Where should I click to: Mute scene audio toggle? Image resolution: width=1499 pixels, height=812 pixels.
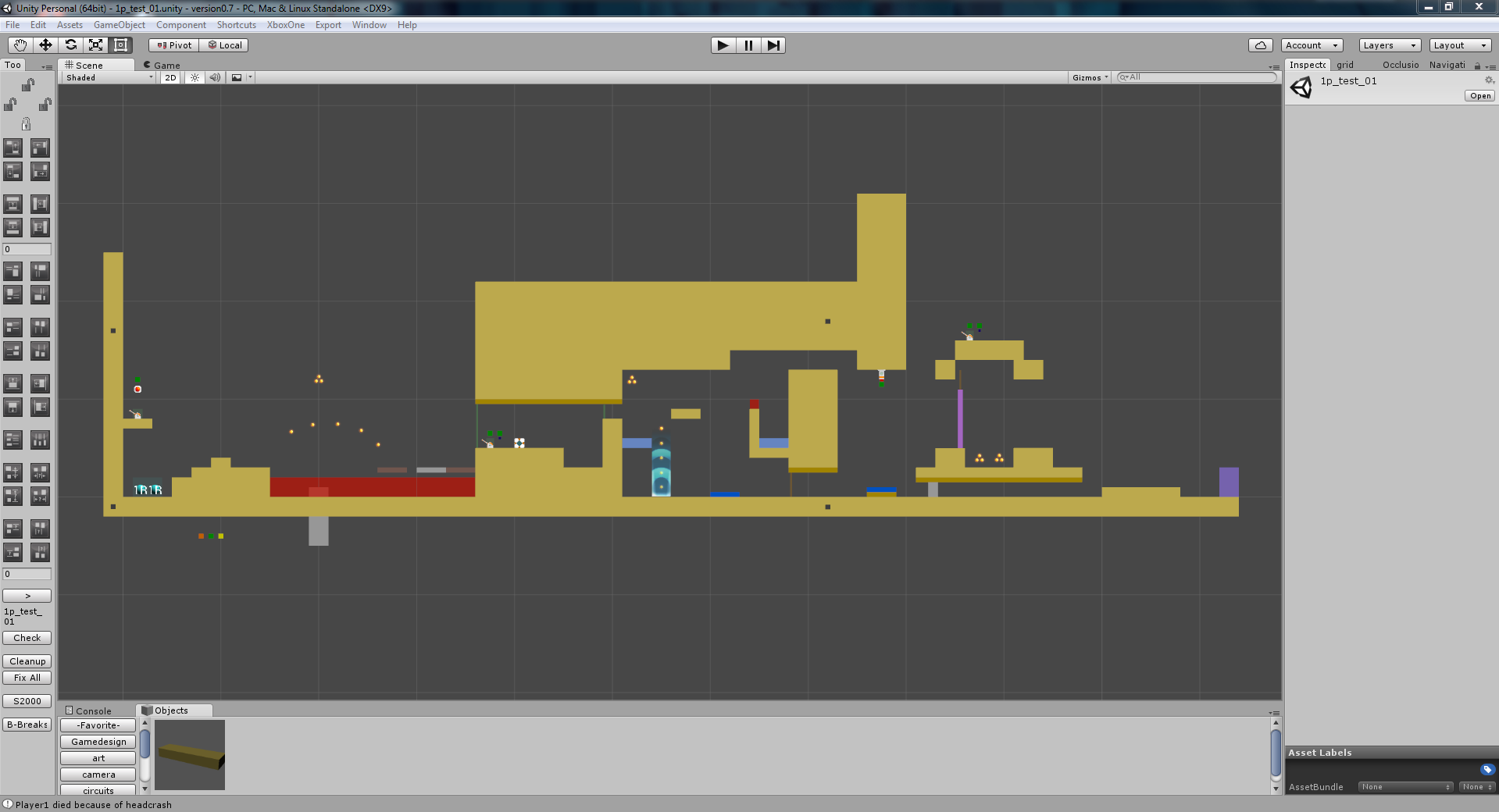tap(215, 77)
